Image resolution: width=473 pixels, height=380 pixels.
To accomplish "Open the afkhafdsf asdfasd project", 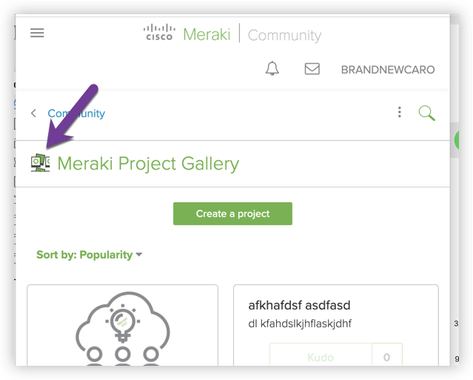I will (x=299, y=305).
